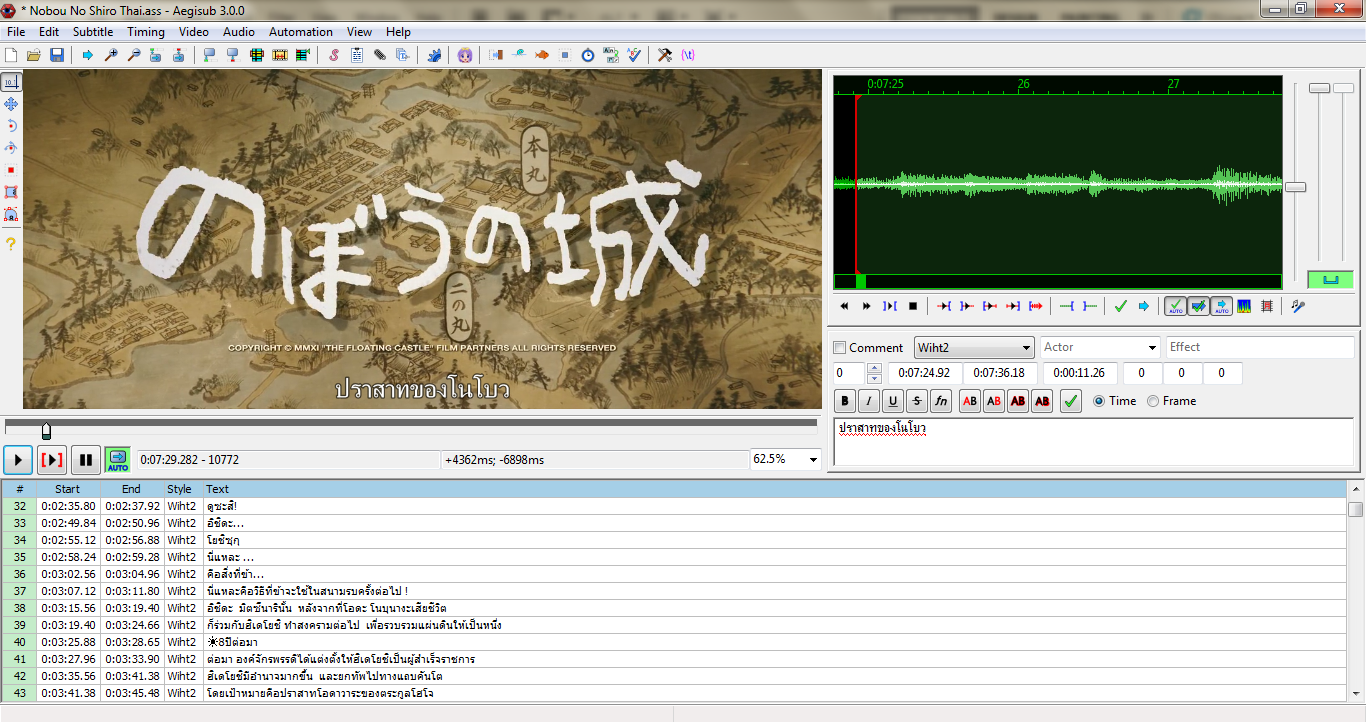Open Options with hammer and wrench icon
This screenshot has width=1366, height=722.
(x=664, y=55)
